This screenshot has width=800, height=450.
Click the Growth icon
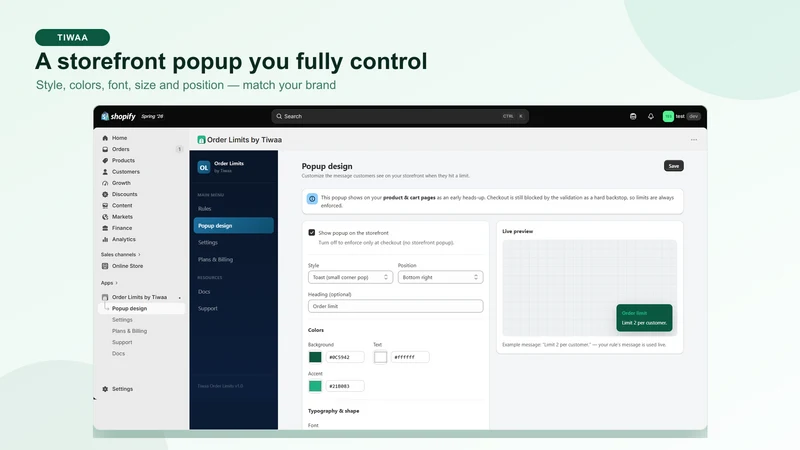[105, 183]
